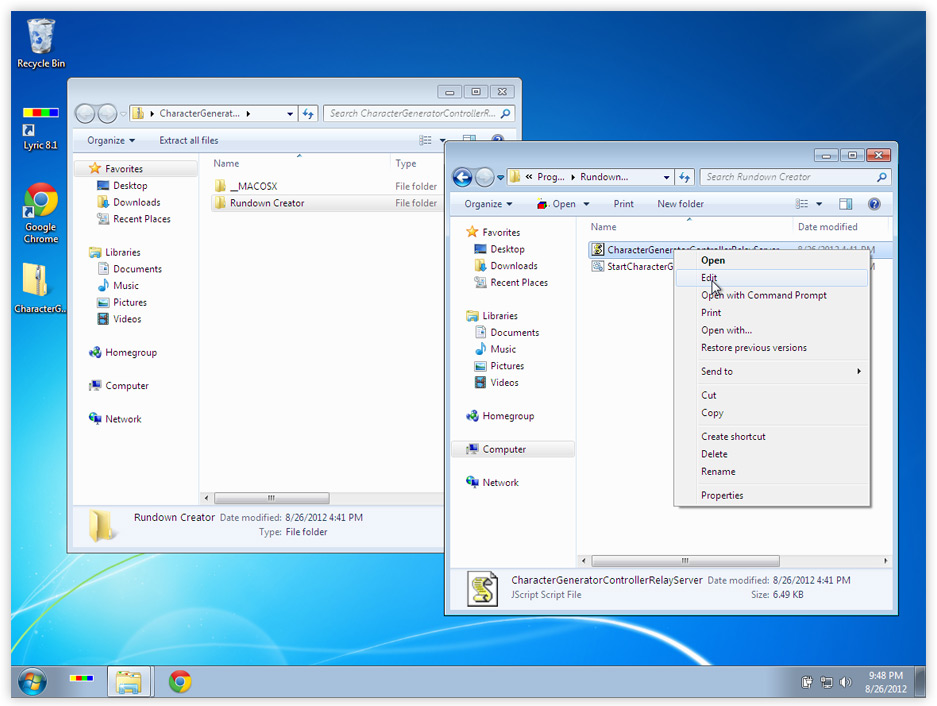Select Computer in the front window sidebar
The width and height of the screenshot is (937, 706).
tap(504, 449)
